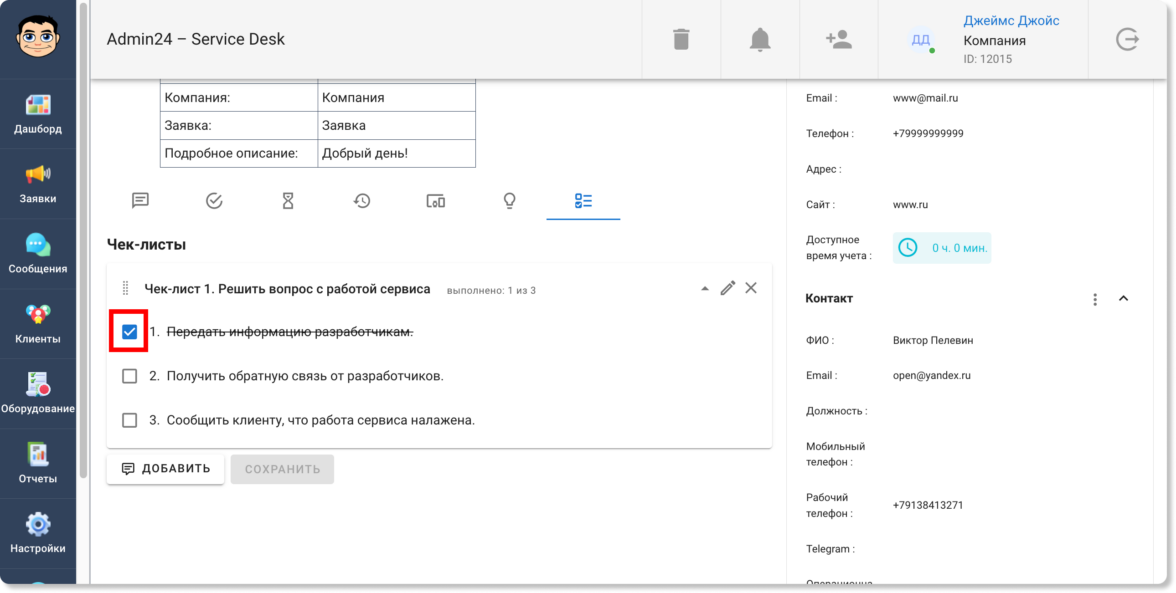The image size is (1176, 593).
Task: Uncheck 'Передать информацию разработчикам' checkbox
Action: click(130, 332)
